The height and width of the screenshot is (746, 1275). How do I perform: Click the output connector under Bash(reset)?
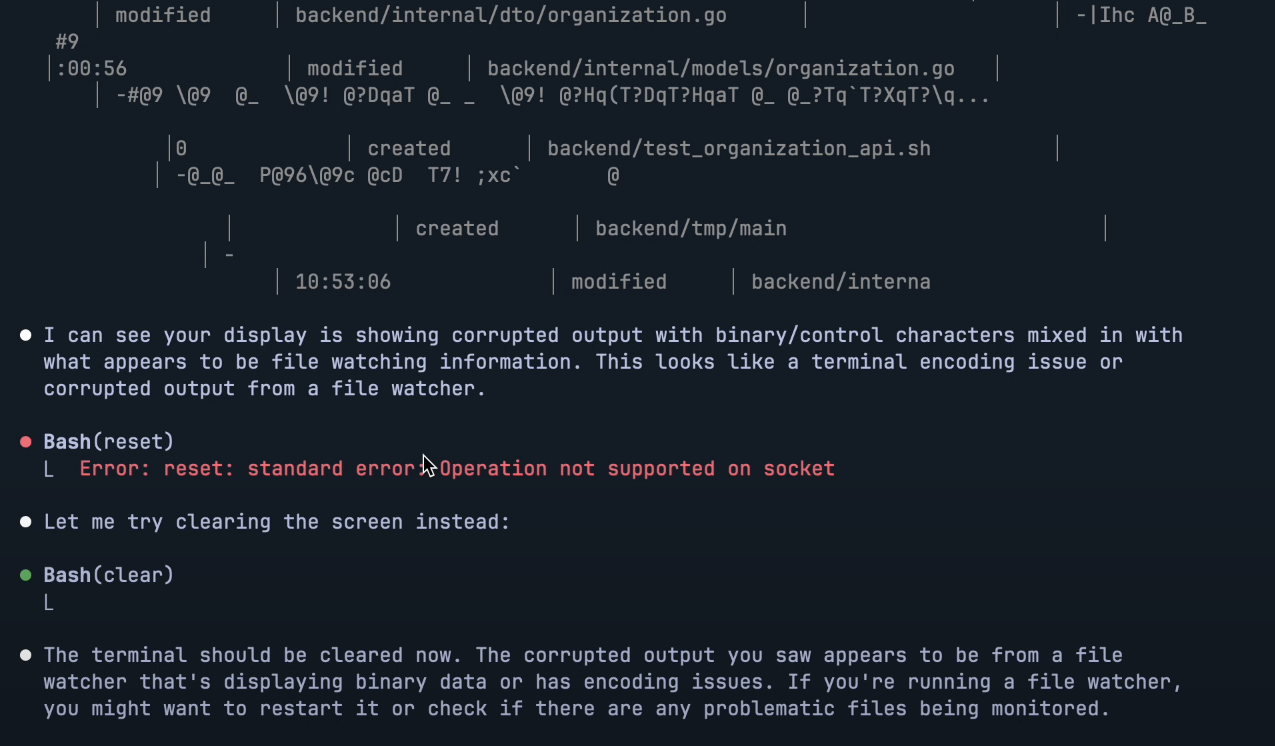(x=49, y=468)
